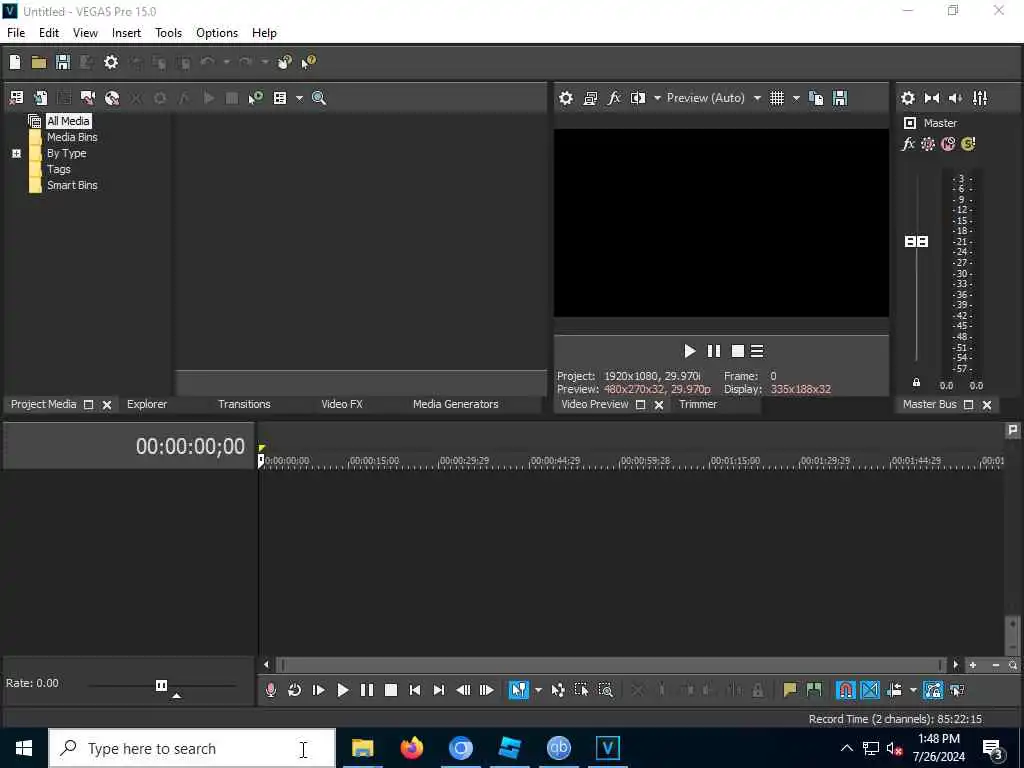This screenshot has height=768, width=1024.
Task: Open the Media Generators tab
Action: (455, 404)
